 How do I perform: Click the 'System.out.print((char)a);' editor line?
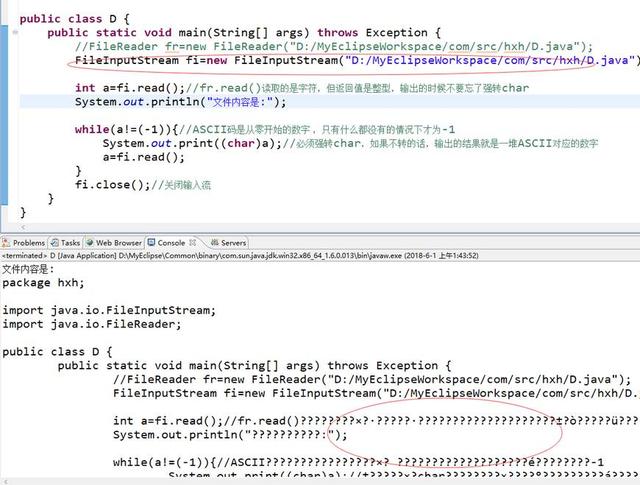point(350,143)
